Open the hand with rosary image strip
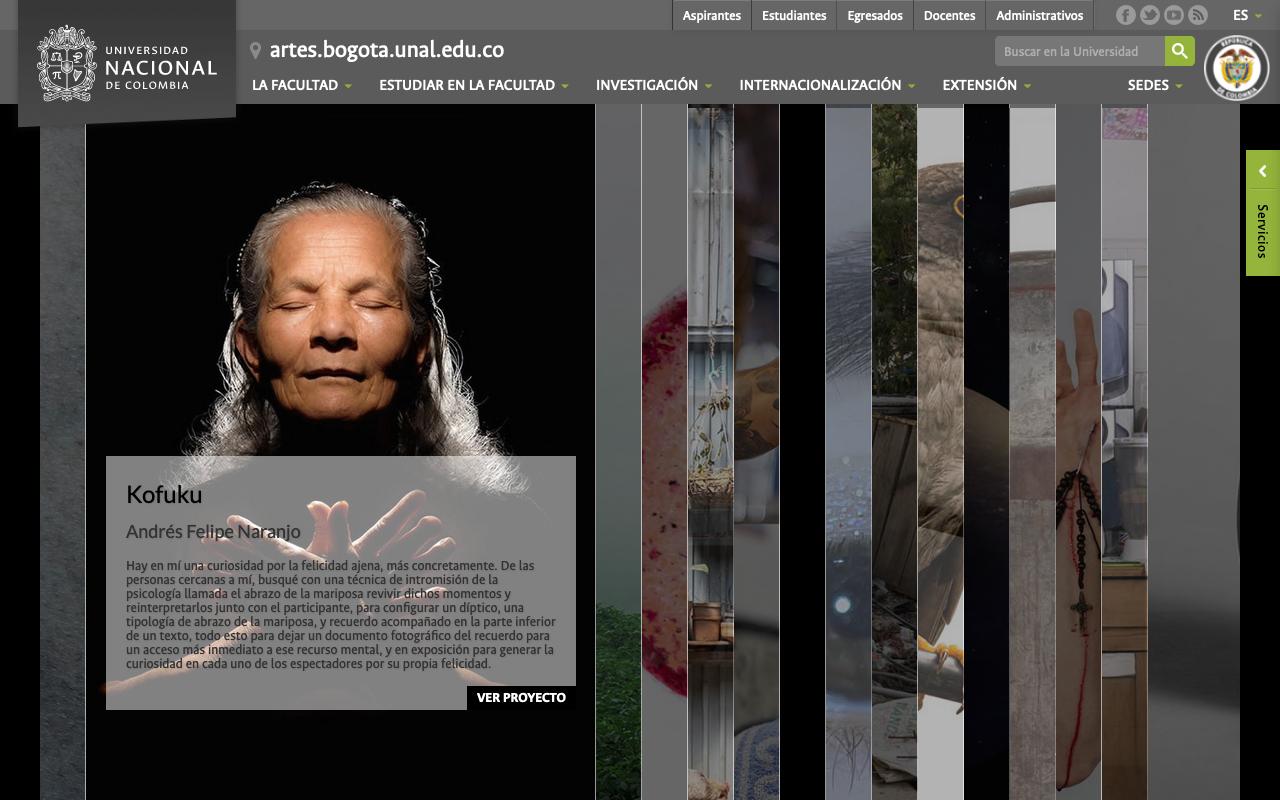1280x800 pixels. (x=1078, y=452)
